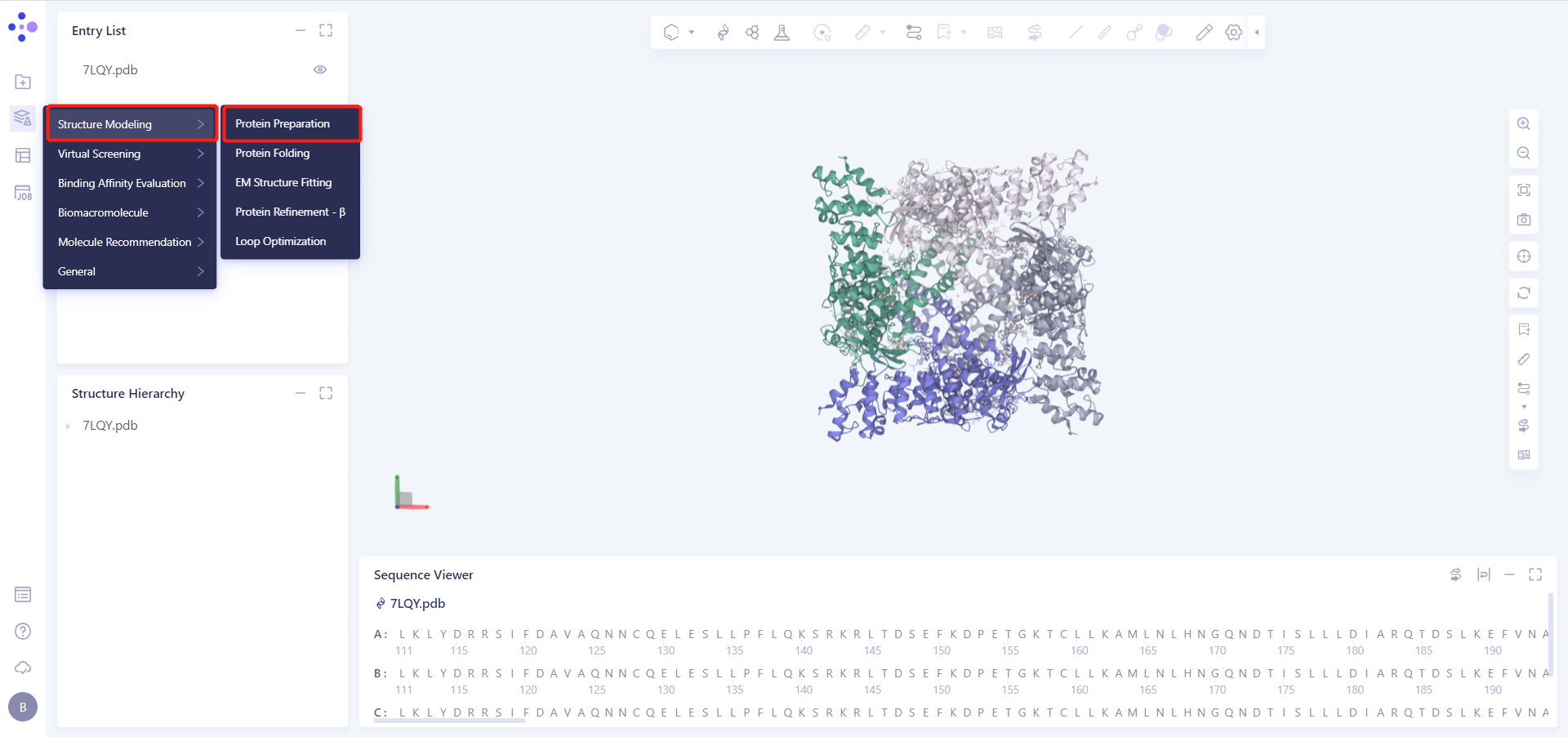Select the ruler measurement tool in top toolbar
This screenshot has width=1568, height=737.
(x=862, y=33)
